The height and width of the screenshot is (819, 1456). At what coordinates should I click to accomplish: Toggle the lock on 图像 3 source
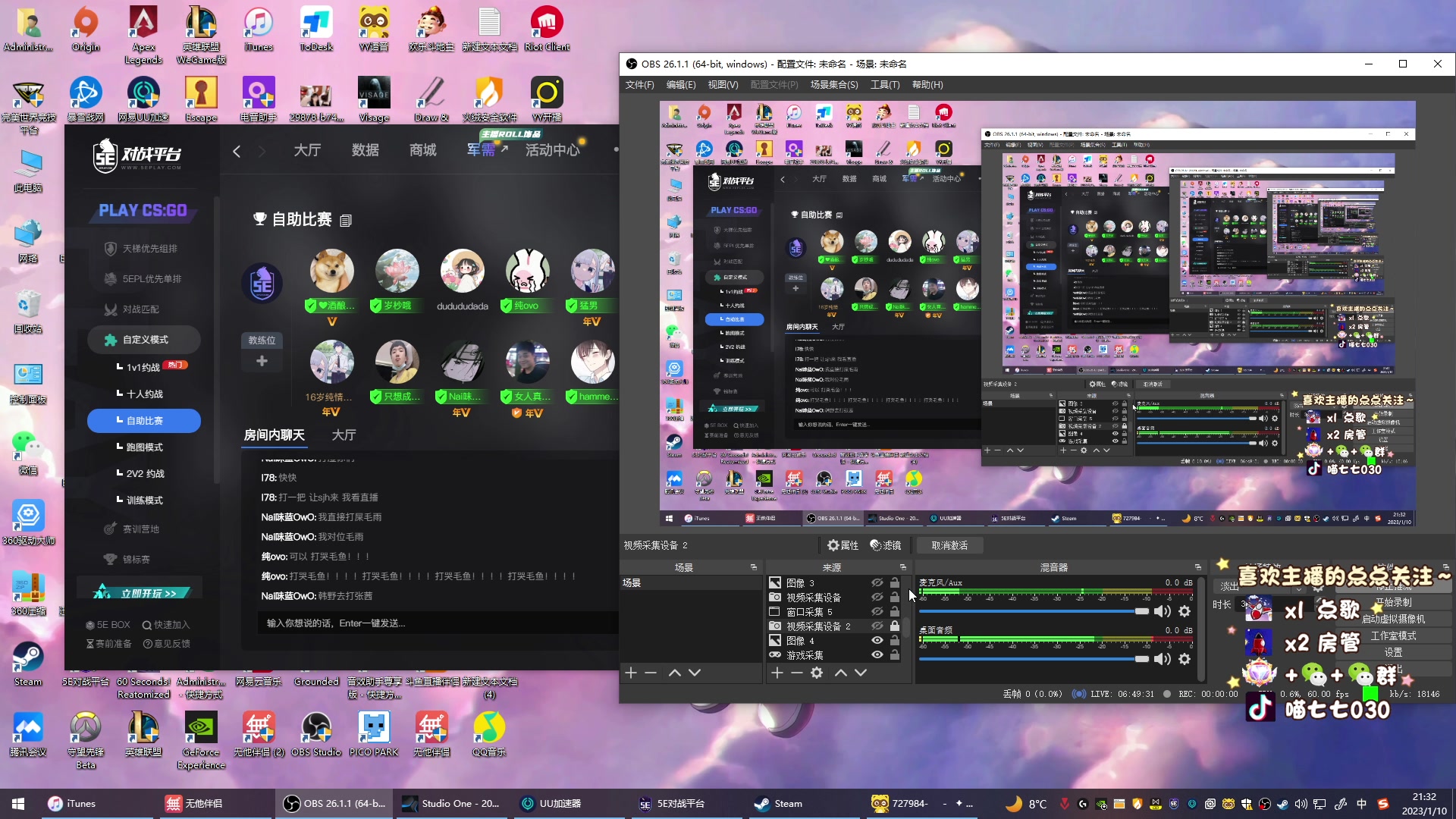point(895,583)
